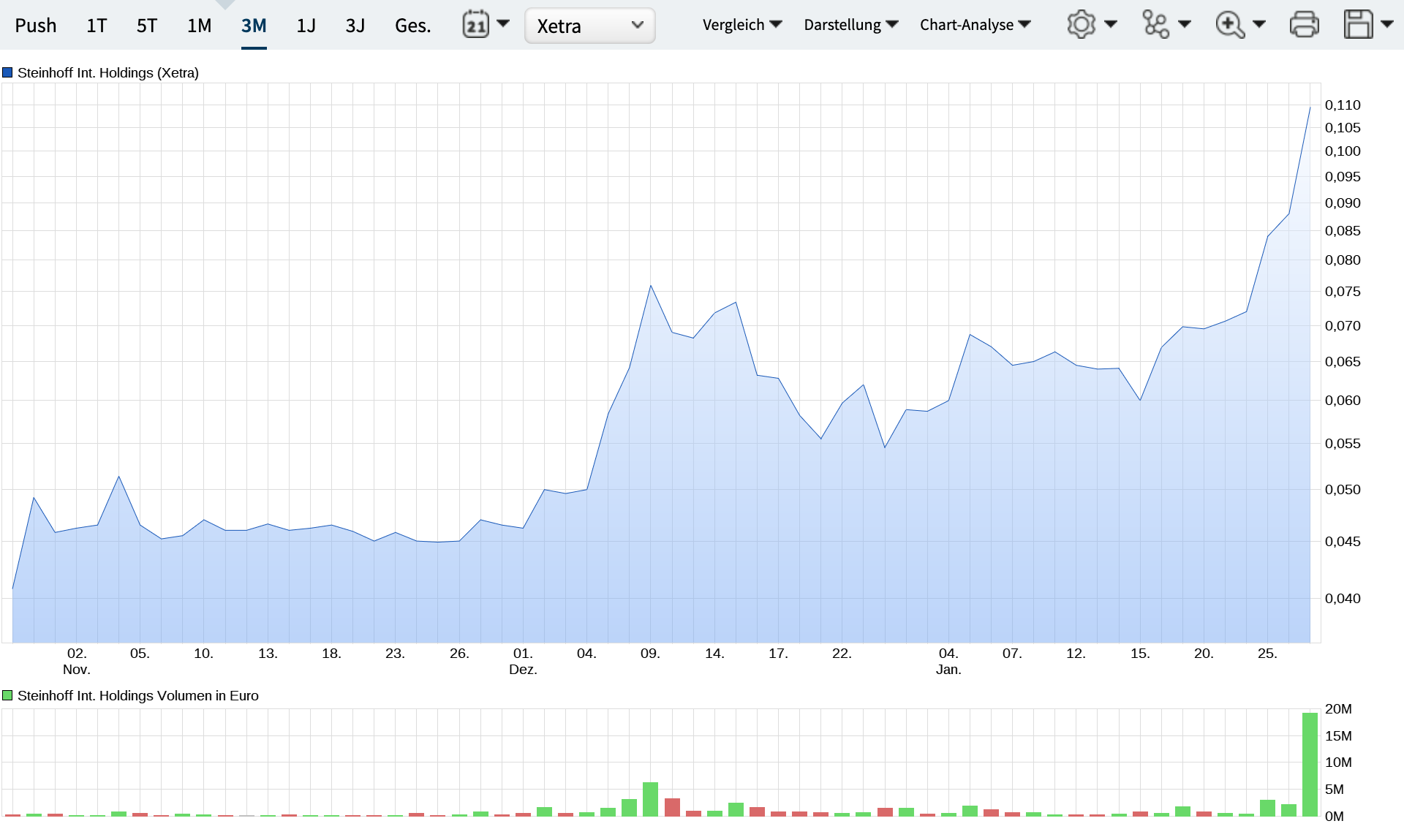Open the Xetra exchange selector
The height and width of the screenshot is (840, 1404).
(x=589, y=26)
